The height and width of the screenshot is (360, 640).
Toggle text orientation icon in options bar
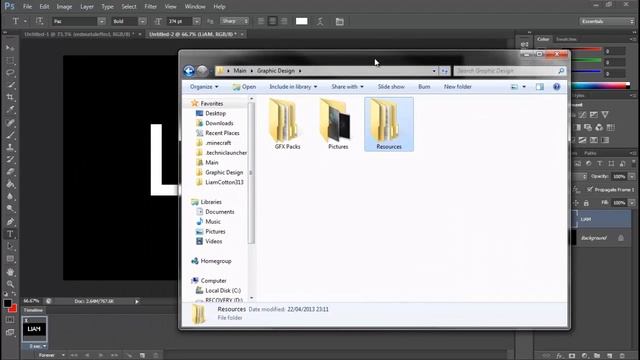tap(39, 21)
